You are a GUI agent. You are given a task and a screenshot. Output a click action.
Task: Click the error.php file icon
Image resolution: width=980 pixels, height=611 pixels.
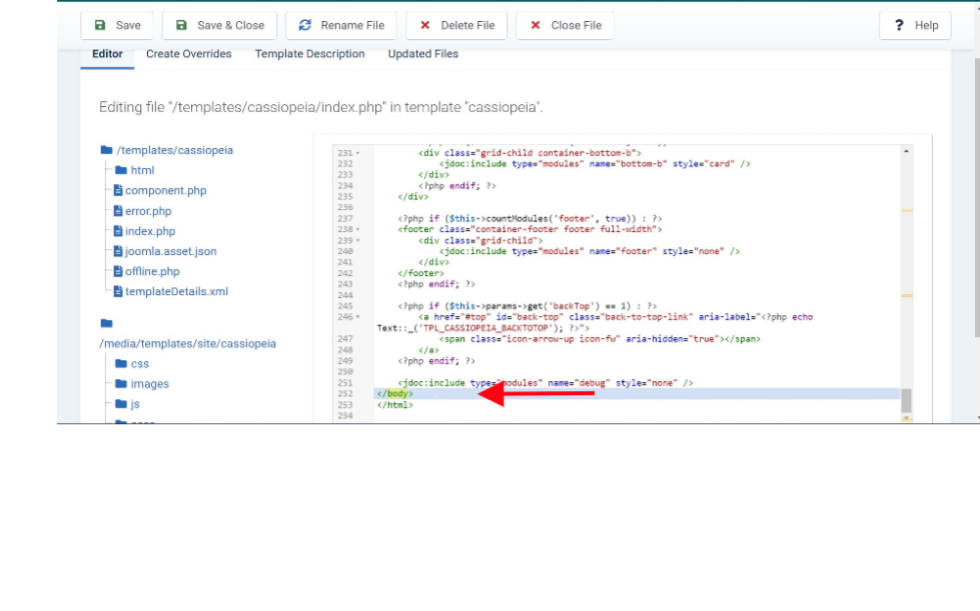pyautogui.click(x=117, y=211)
